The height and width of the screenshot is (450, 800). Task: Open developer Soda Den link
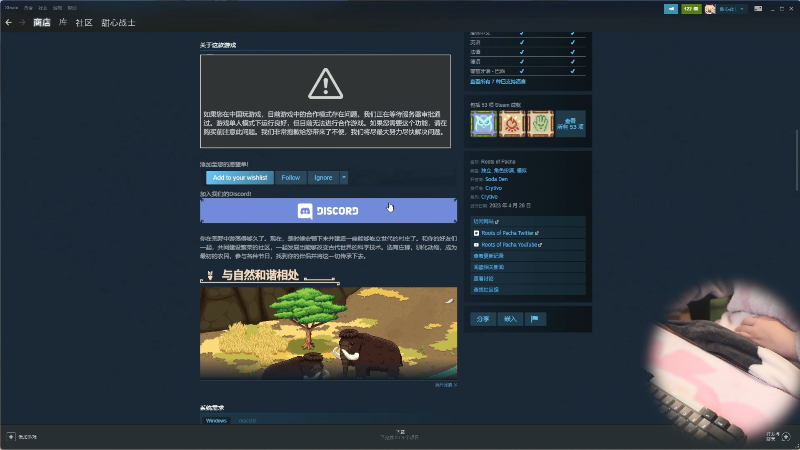(x=496, y=179)
